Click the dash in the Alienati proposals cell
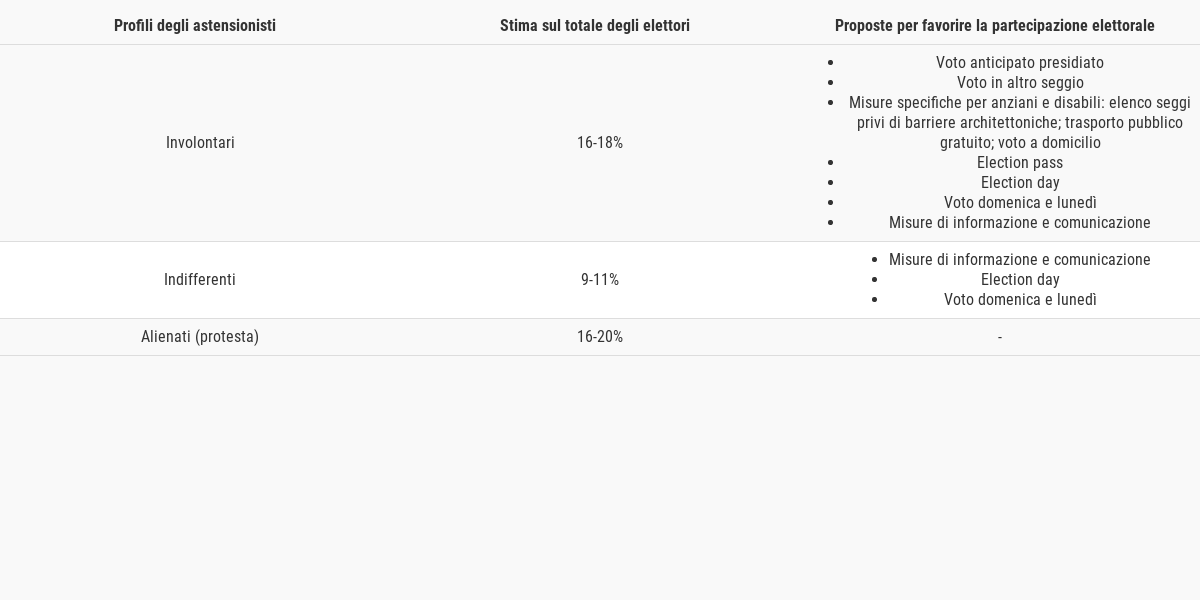 coord(1000,338)
